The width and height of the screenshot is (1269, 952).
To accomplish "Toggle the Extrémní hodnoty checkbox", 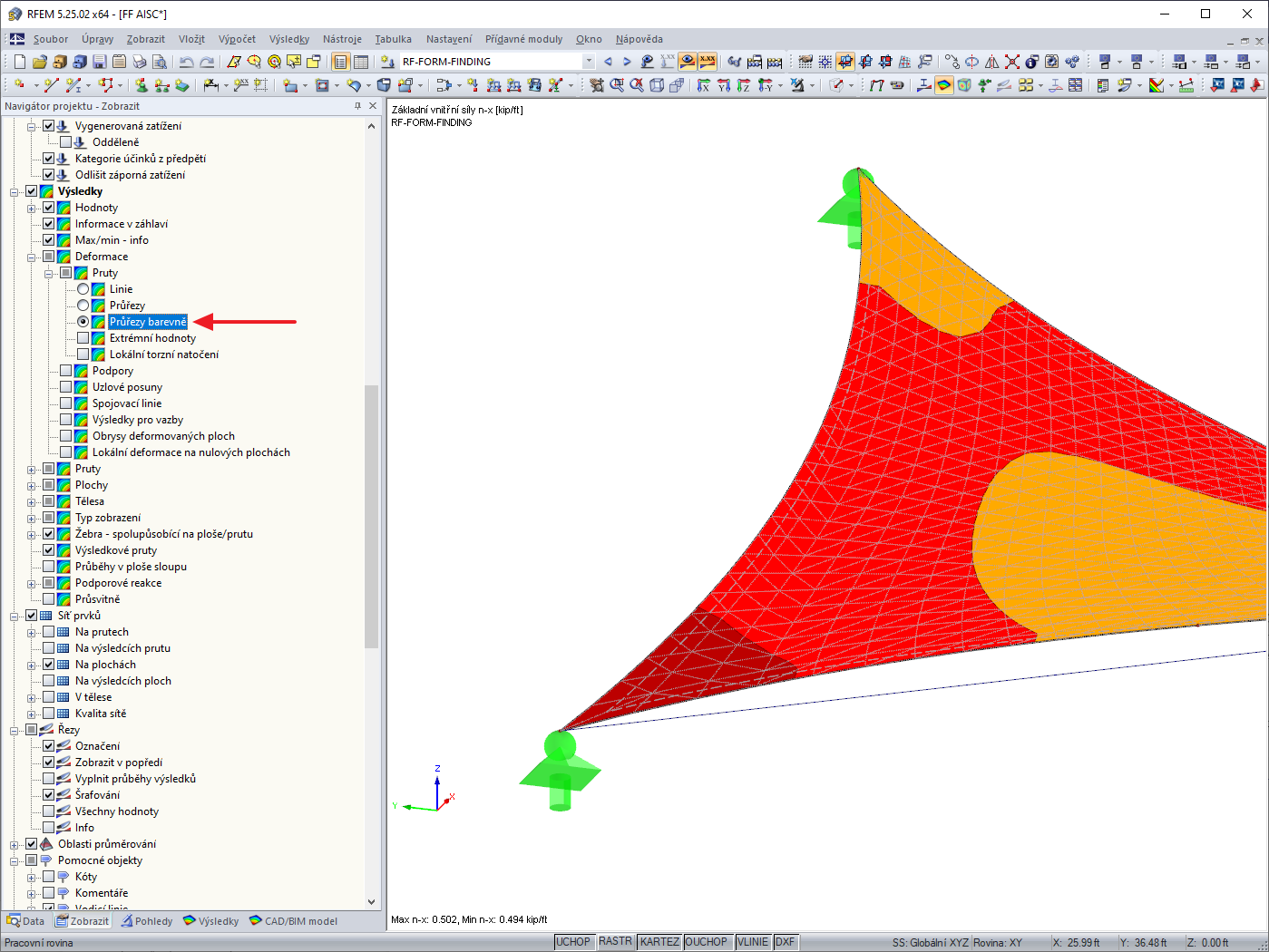I will tap(83, 338).
